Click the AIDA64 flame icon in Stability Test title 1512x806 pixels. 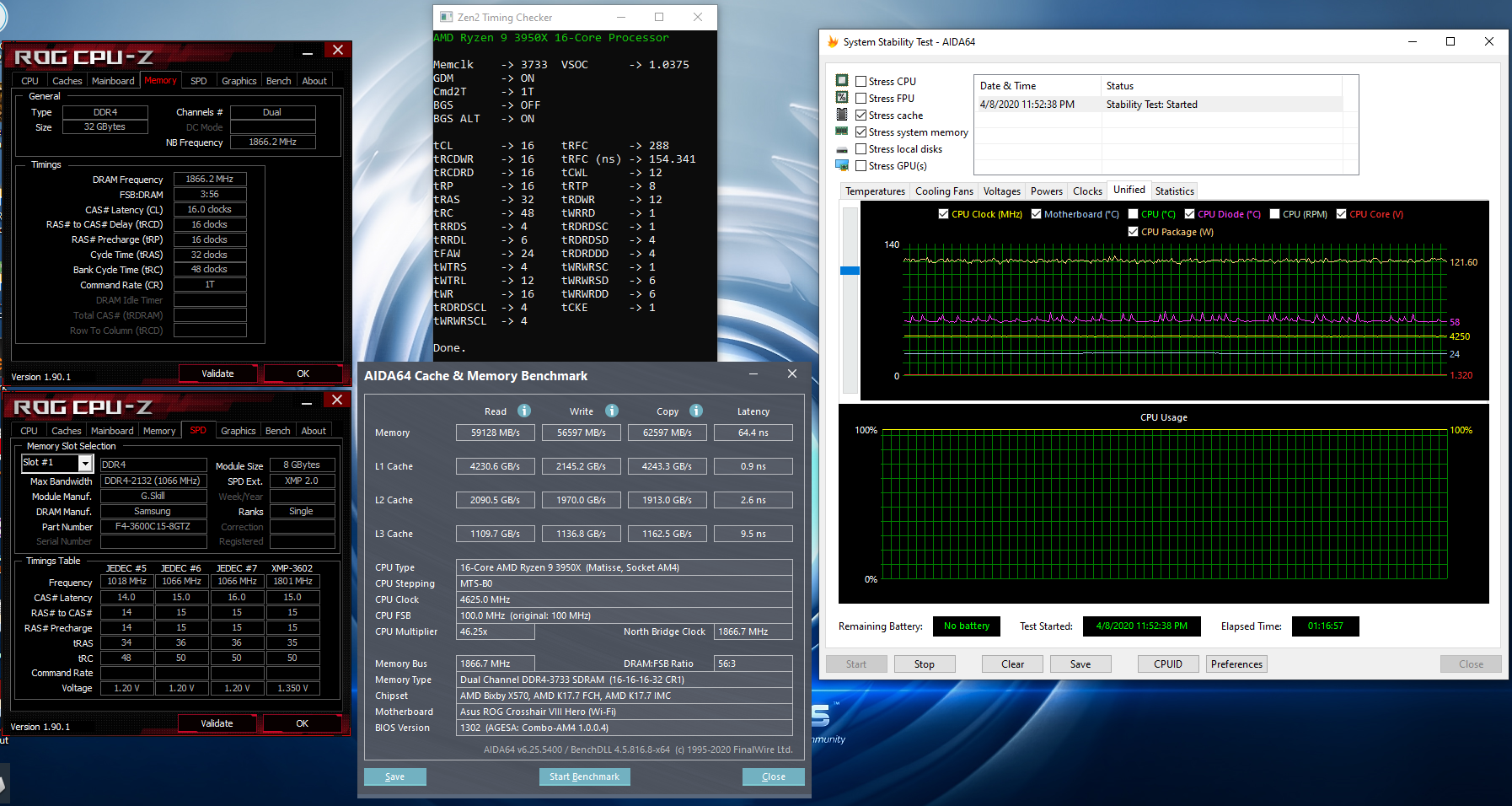tap(833, 41)
